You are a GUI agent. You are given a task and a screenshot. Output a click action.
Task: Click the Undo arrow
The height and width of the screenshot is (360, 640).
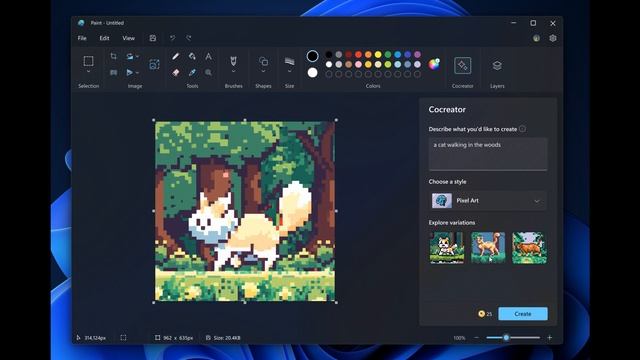(173, 38)
